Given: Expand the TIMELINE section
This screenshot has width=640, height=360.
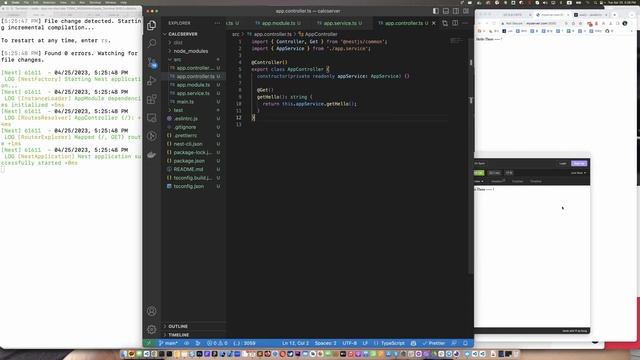Looking at the screenshot, I should [178, 335].
